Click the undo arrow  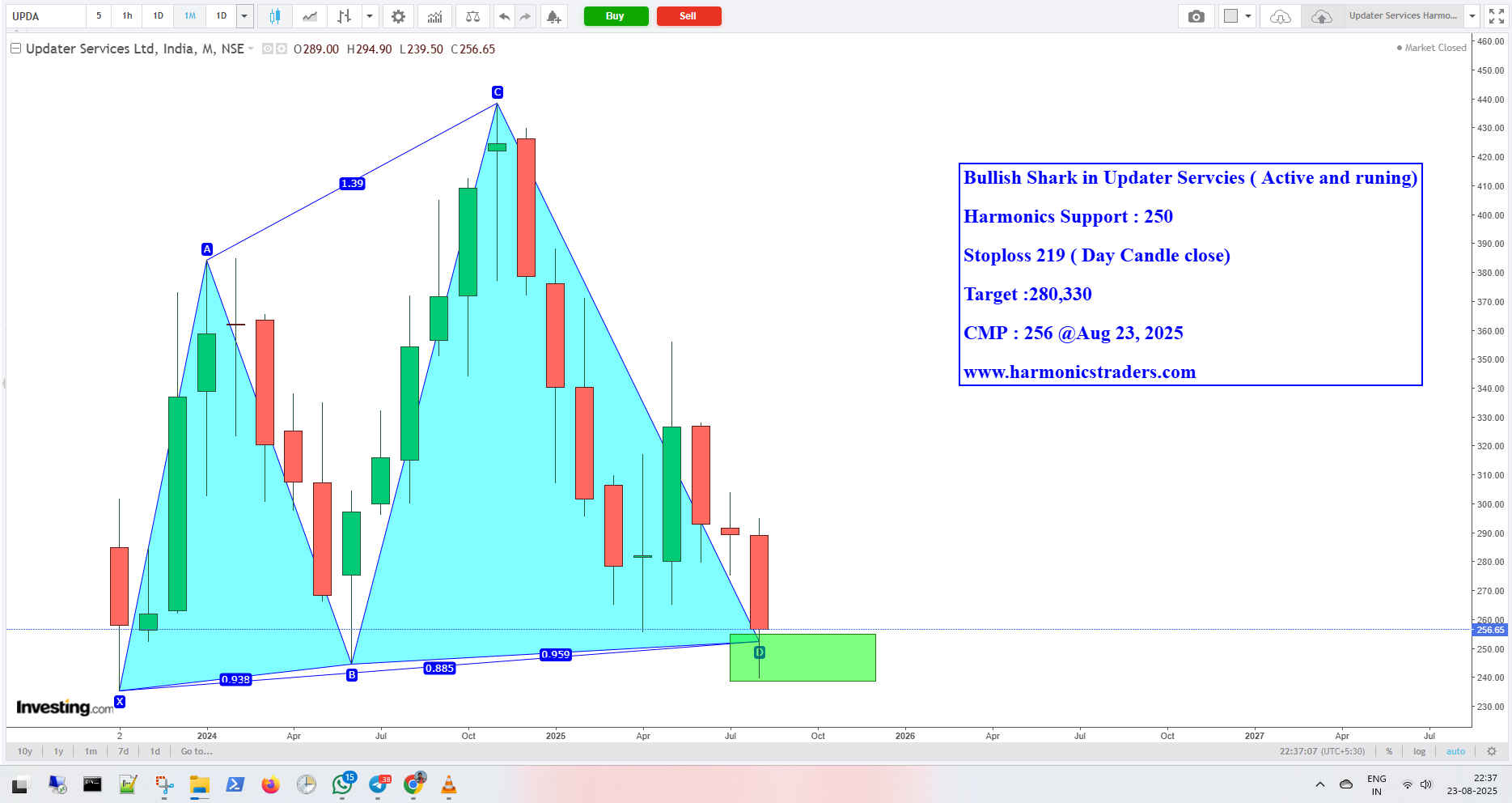coord(504,16)
